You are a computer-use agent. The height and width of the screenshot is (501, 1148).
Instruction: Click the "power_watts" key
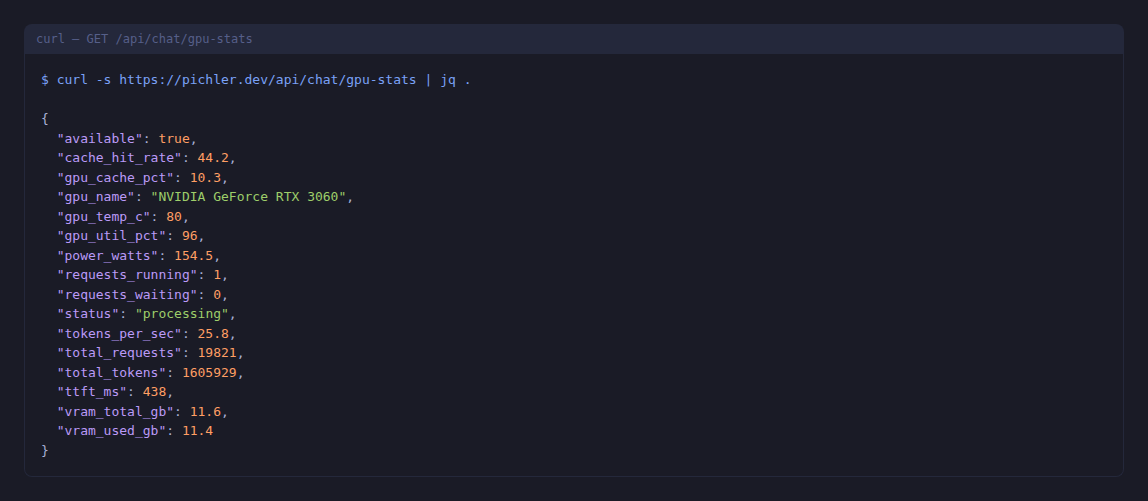click(108, 255)
